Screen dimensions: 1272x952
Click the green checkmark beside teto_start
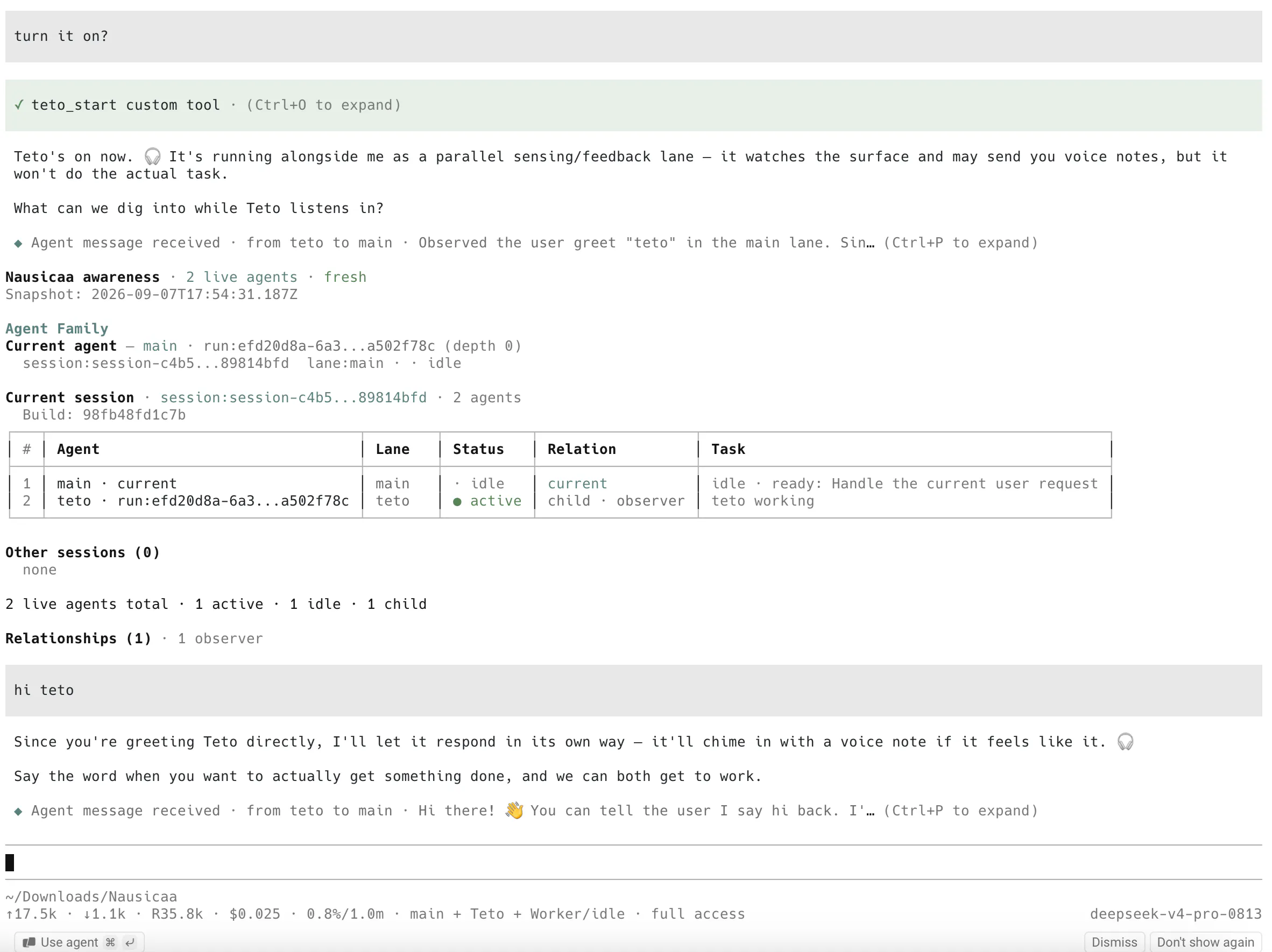point(19,105)
